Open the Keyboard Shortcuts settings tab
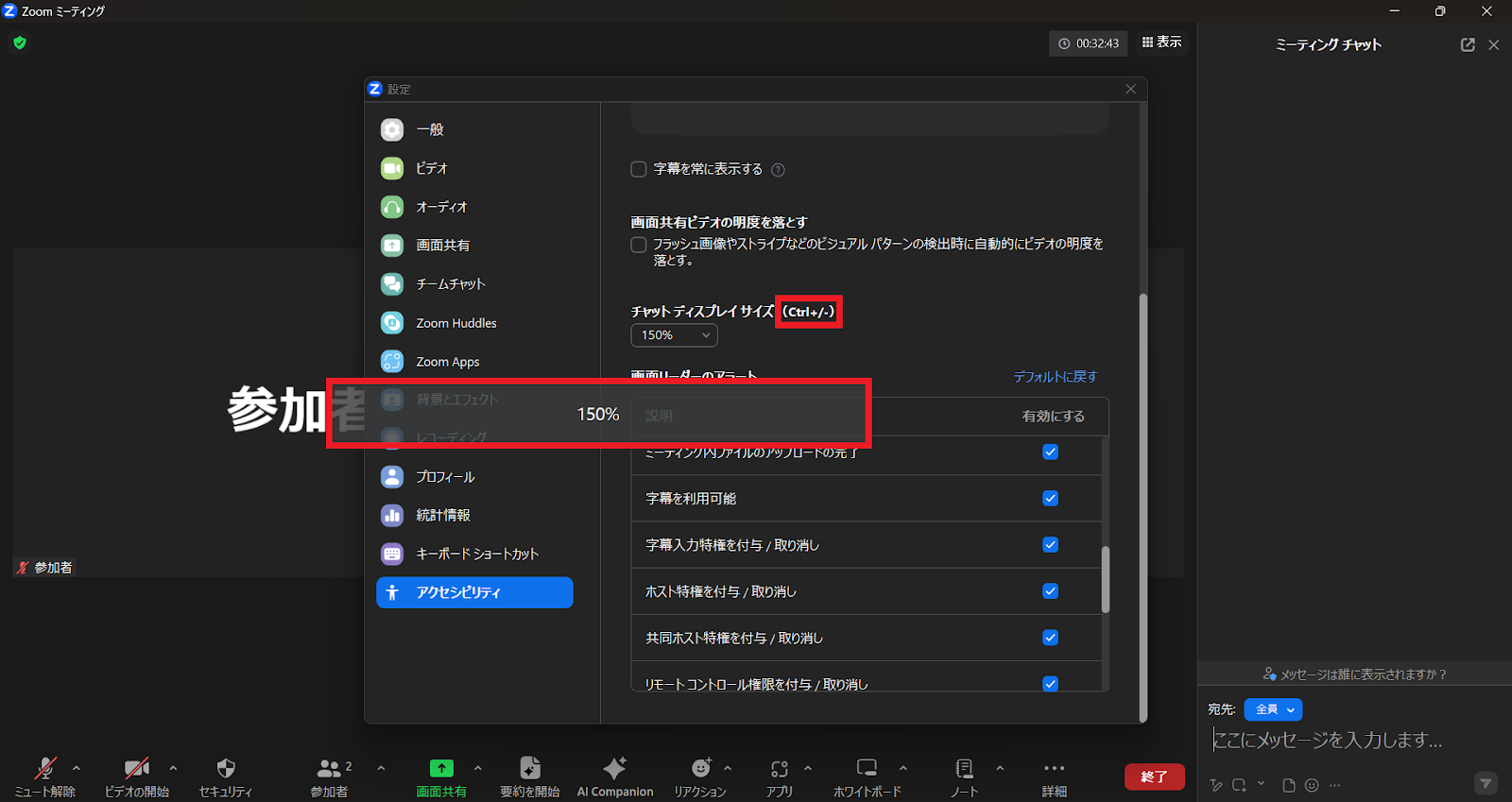The width and height of the screenshot is (1512, 802). pyautogui.click(x=474, y=555)
